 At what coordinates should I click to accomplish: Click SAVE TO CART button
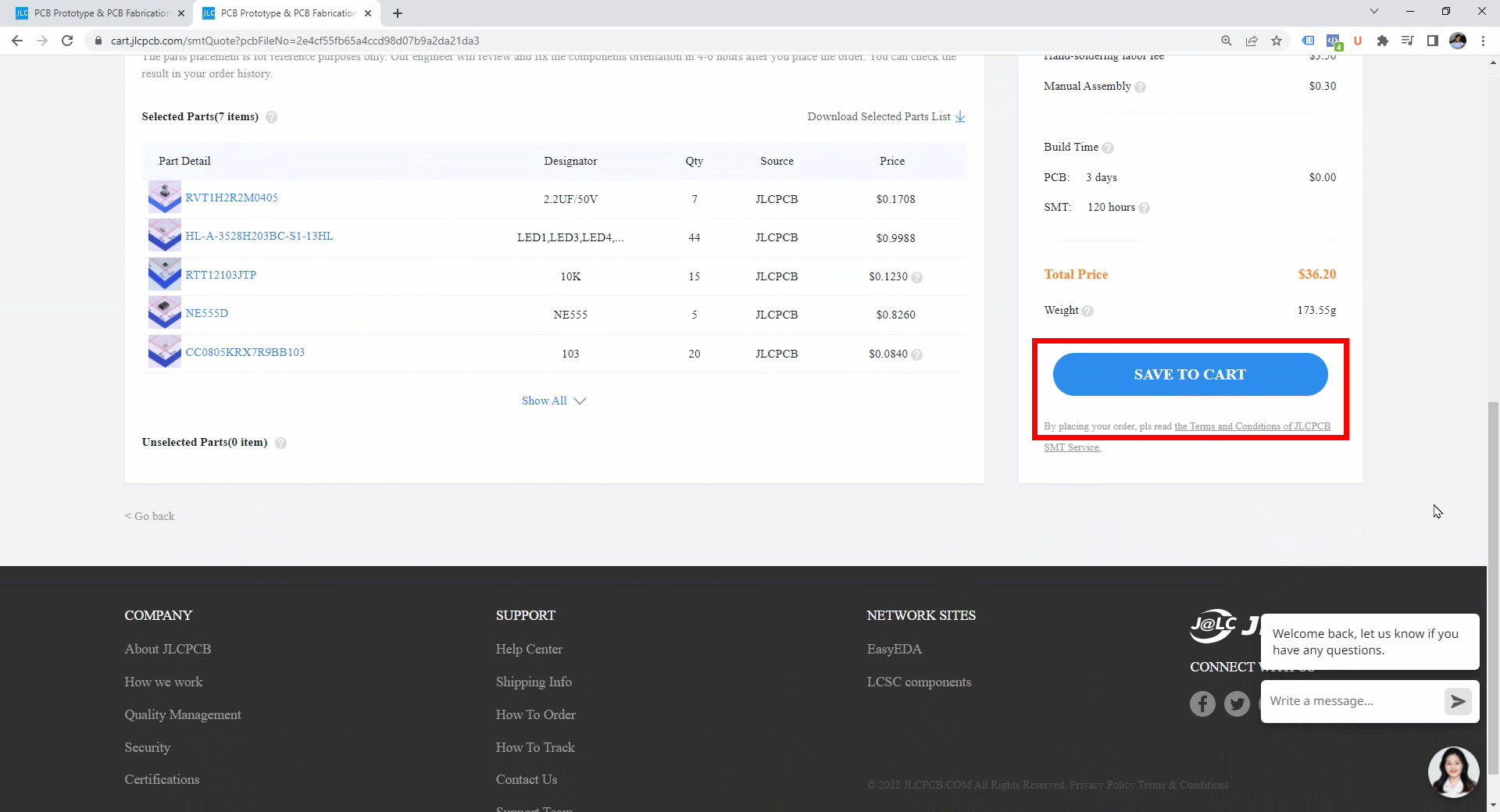click(x=1190, y=375)
